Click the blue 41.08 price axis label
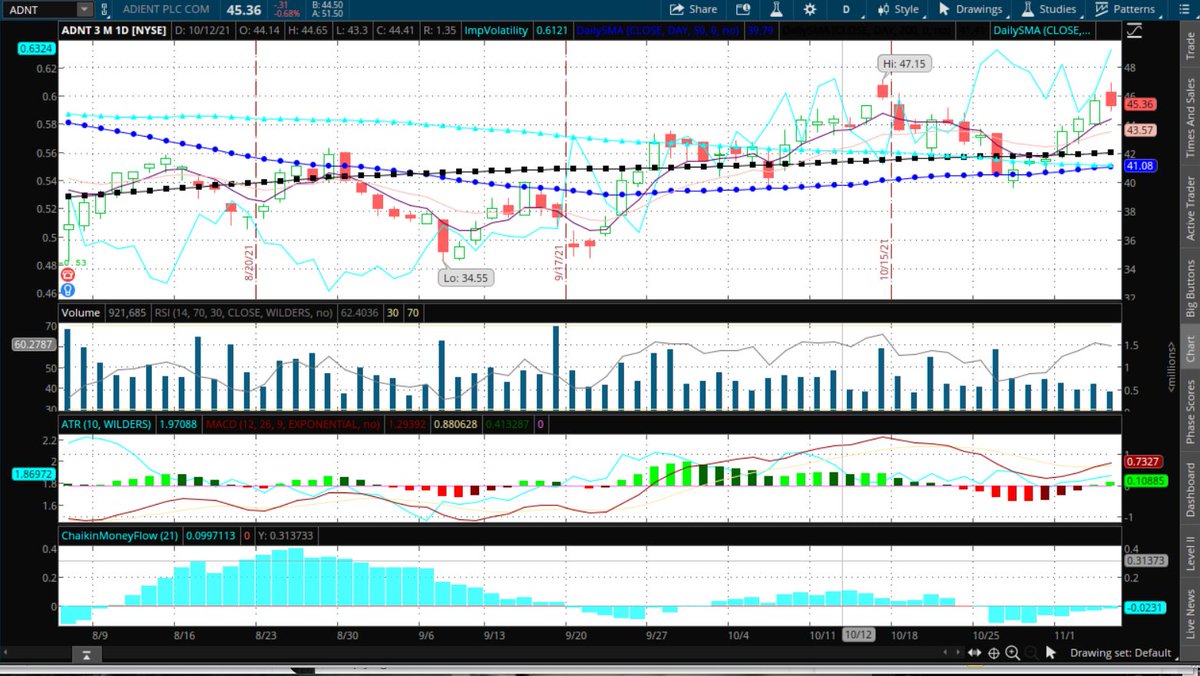The height and width of the screenshot is (676, 1200). [x=1140, y=166]
